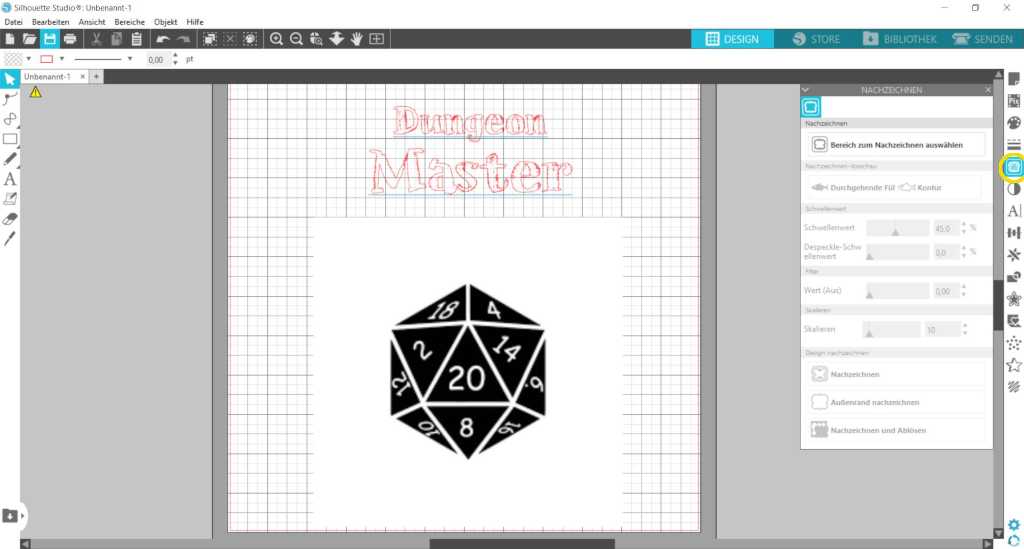Screen dimensions: 1024x549
Task: Open the half-filled circle panel icon
Action: (1014, 189)
